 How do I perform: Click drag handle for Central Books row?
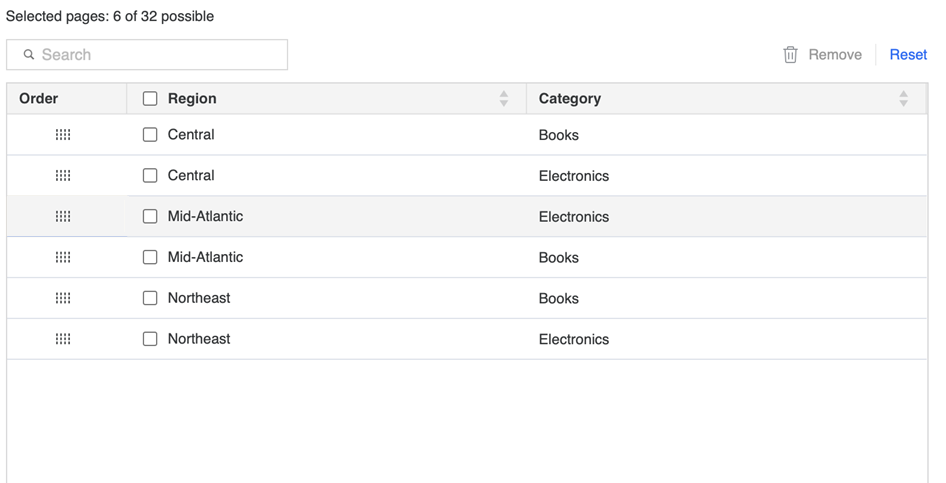[63, 135]
